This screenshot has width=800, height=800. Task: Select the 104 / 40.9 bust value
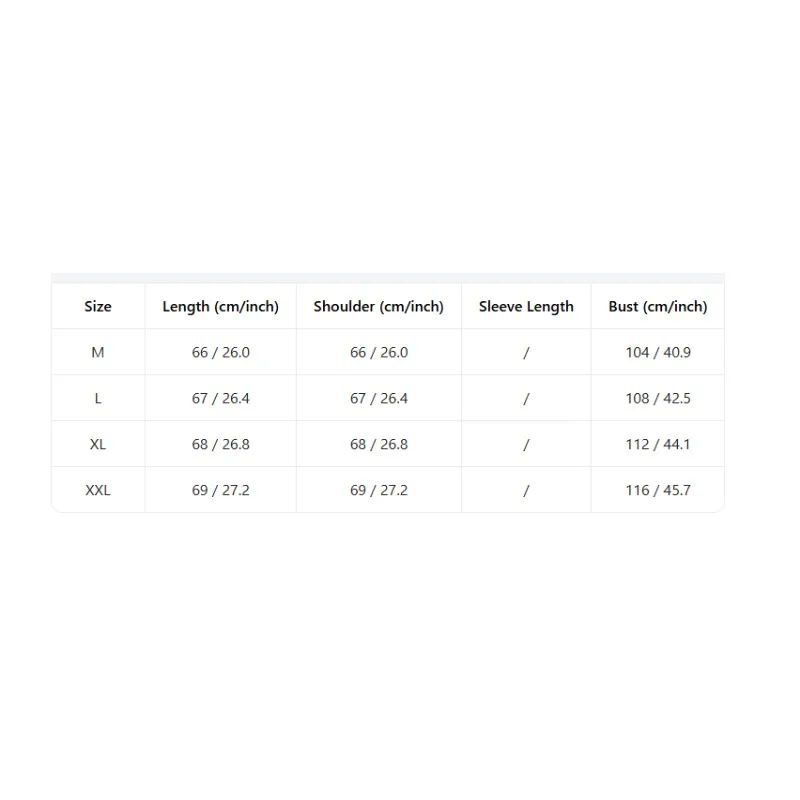(x=658, y=353)
